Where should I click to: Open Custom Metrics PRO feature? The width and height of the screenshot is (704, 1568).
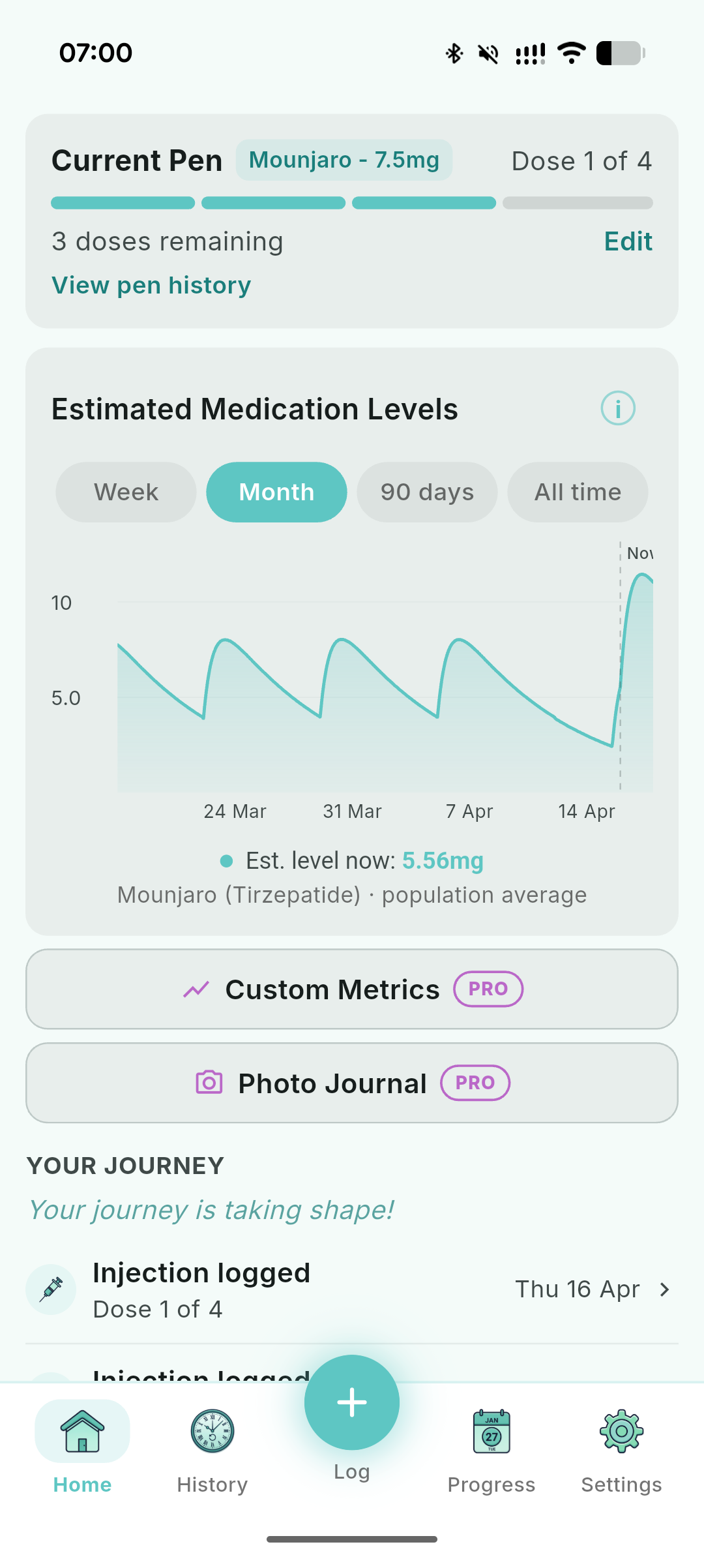(x=352, y=989)
